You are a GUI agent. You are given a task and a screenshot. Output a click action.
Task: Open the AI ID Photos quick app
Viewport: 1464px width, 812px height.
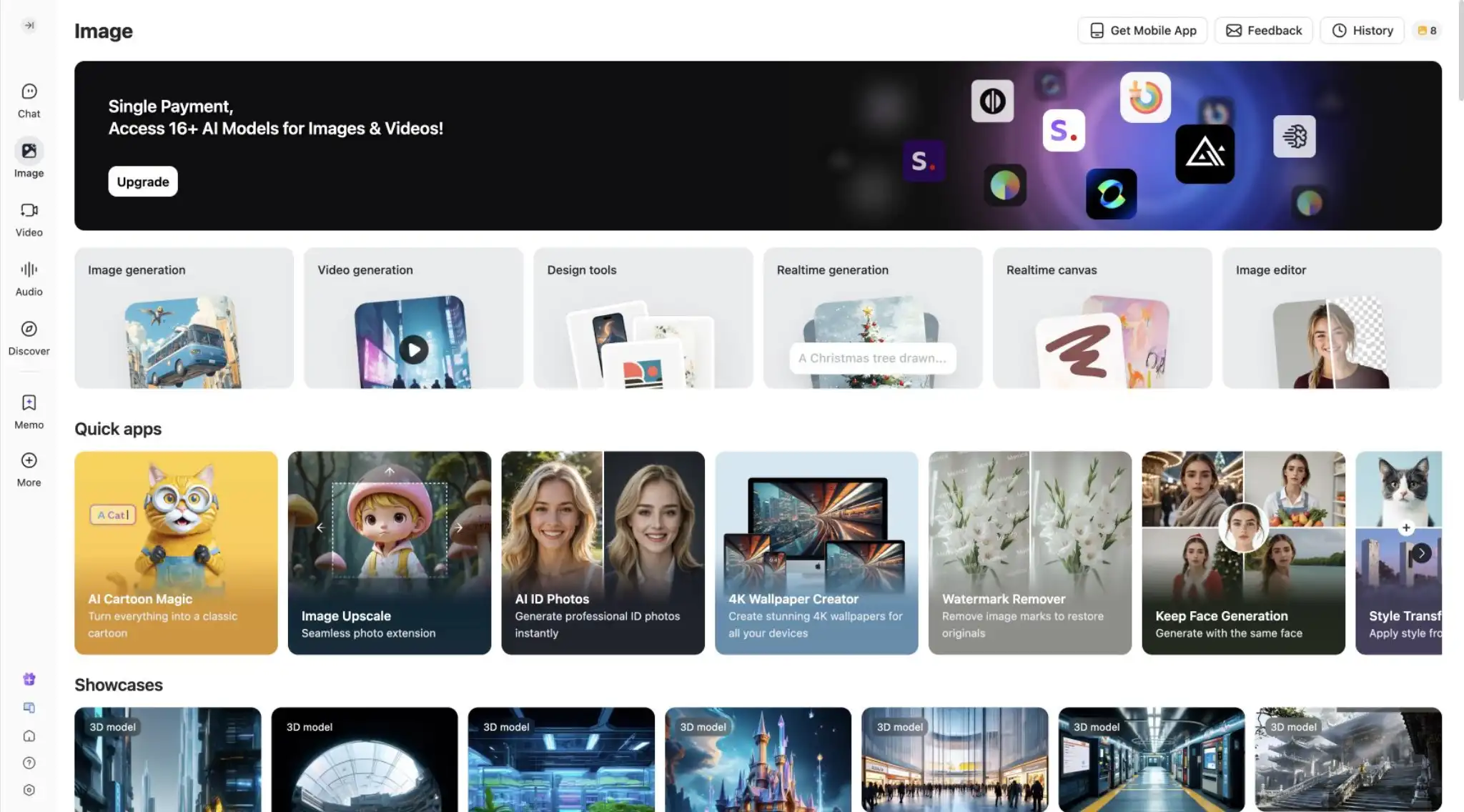point(603,553)
